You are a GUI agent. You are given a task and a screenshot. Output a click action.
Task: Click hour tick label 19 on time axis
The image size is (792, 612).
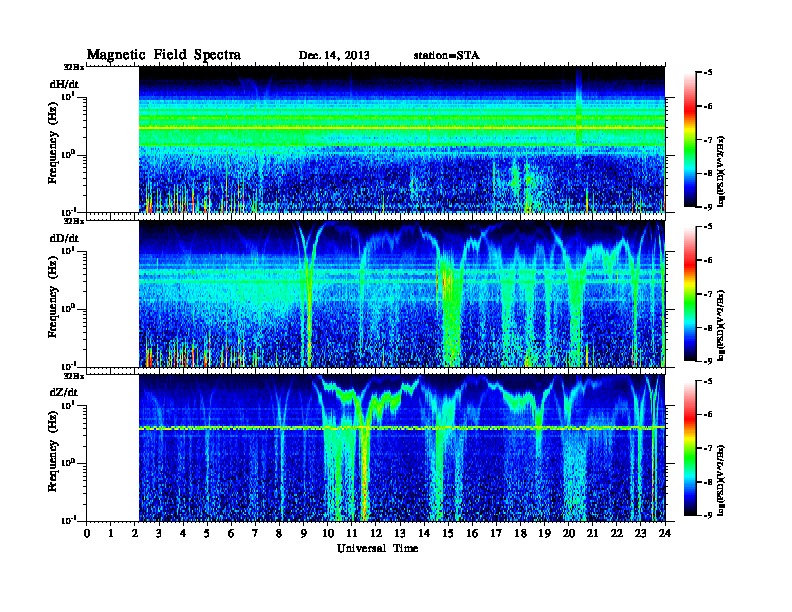coord(544,533)
